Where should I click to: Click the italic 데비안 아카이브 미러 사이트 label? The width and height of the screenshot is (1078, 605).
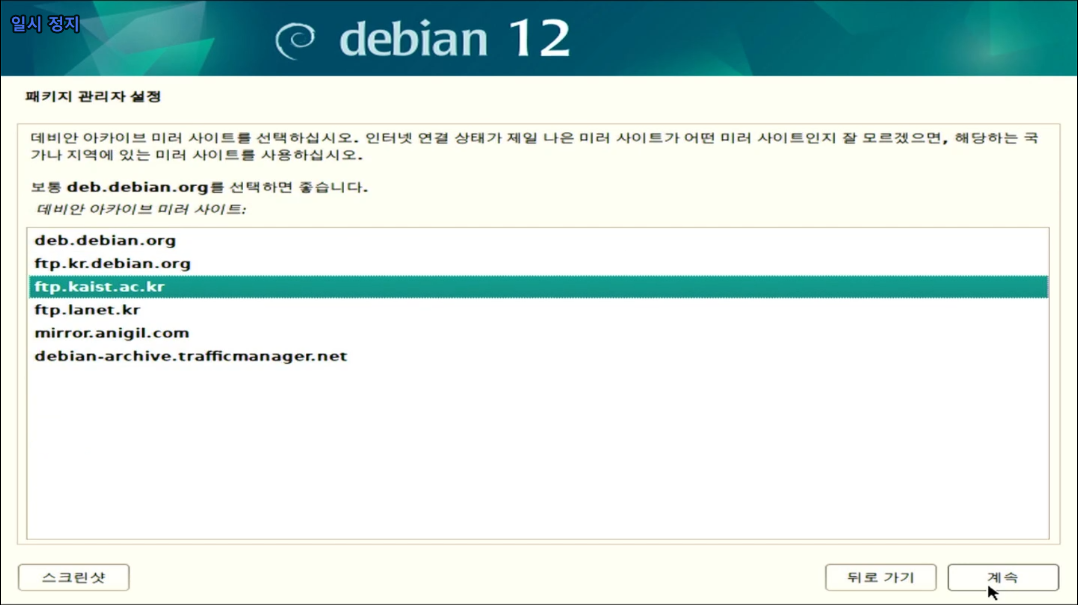pos(140,209)
